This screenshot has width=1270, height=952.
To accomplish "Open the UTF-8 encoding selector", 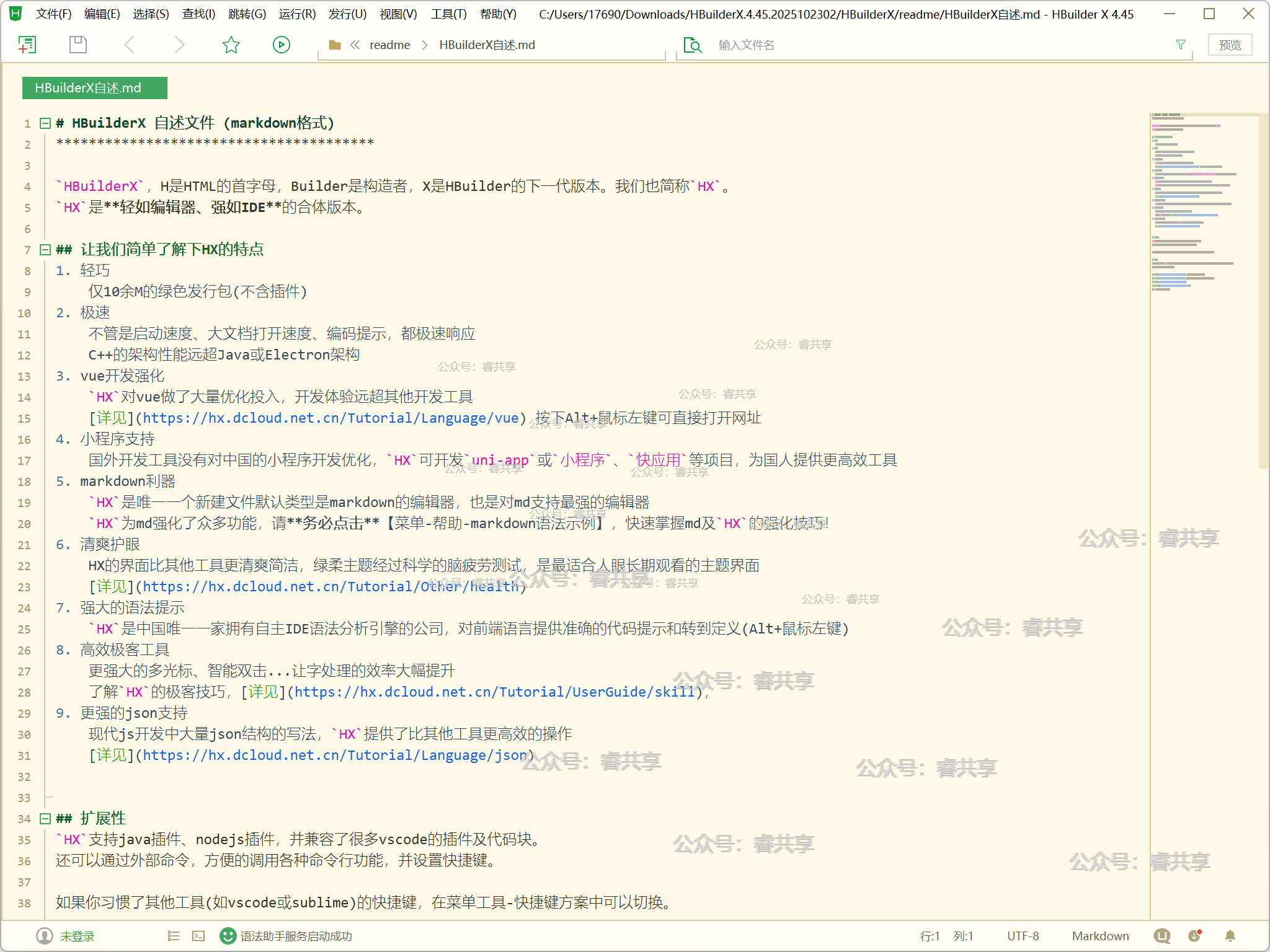I will 1023,936.
